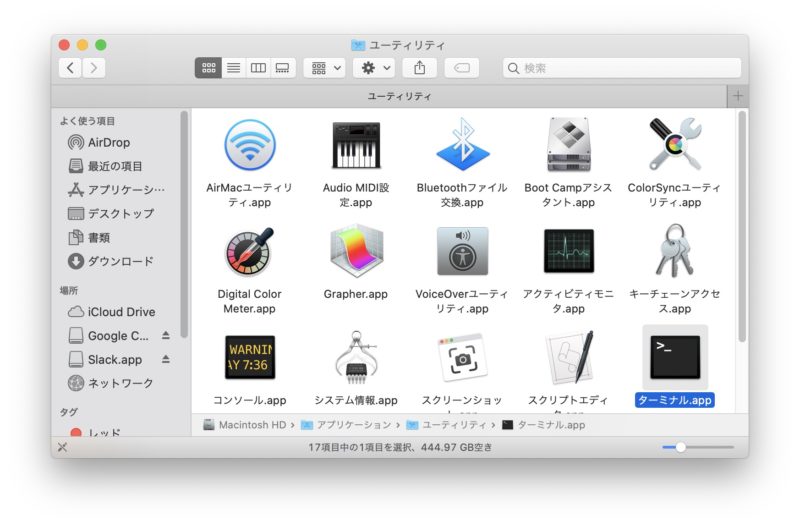Open the gear action menu

tap(374, 68)
